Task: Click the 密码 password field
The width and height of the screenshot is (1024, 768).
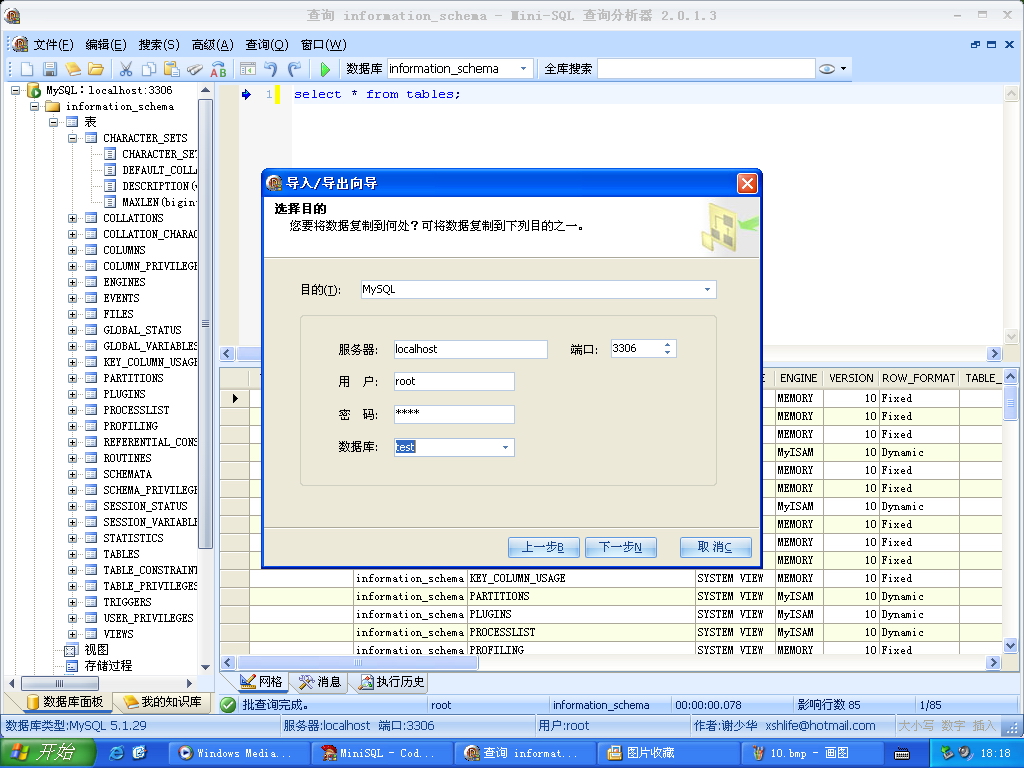Action: click(x=454, y=414)
